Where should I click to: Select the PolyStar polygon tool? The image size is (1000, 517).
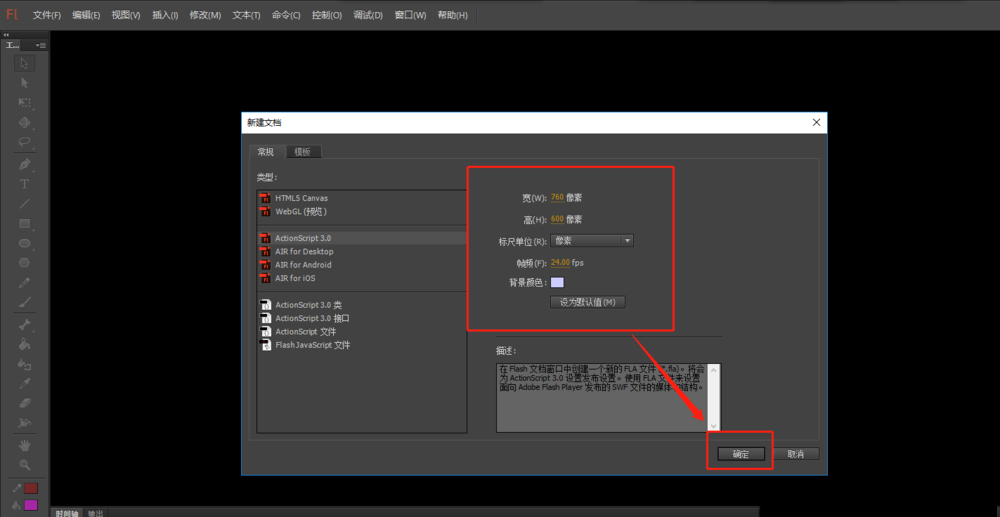pyautogui.click(x=25, y=263)
